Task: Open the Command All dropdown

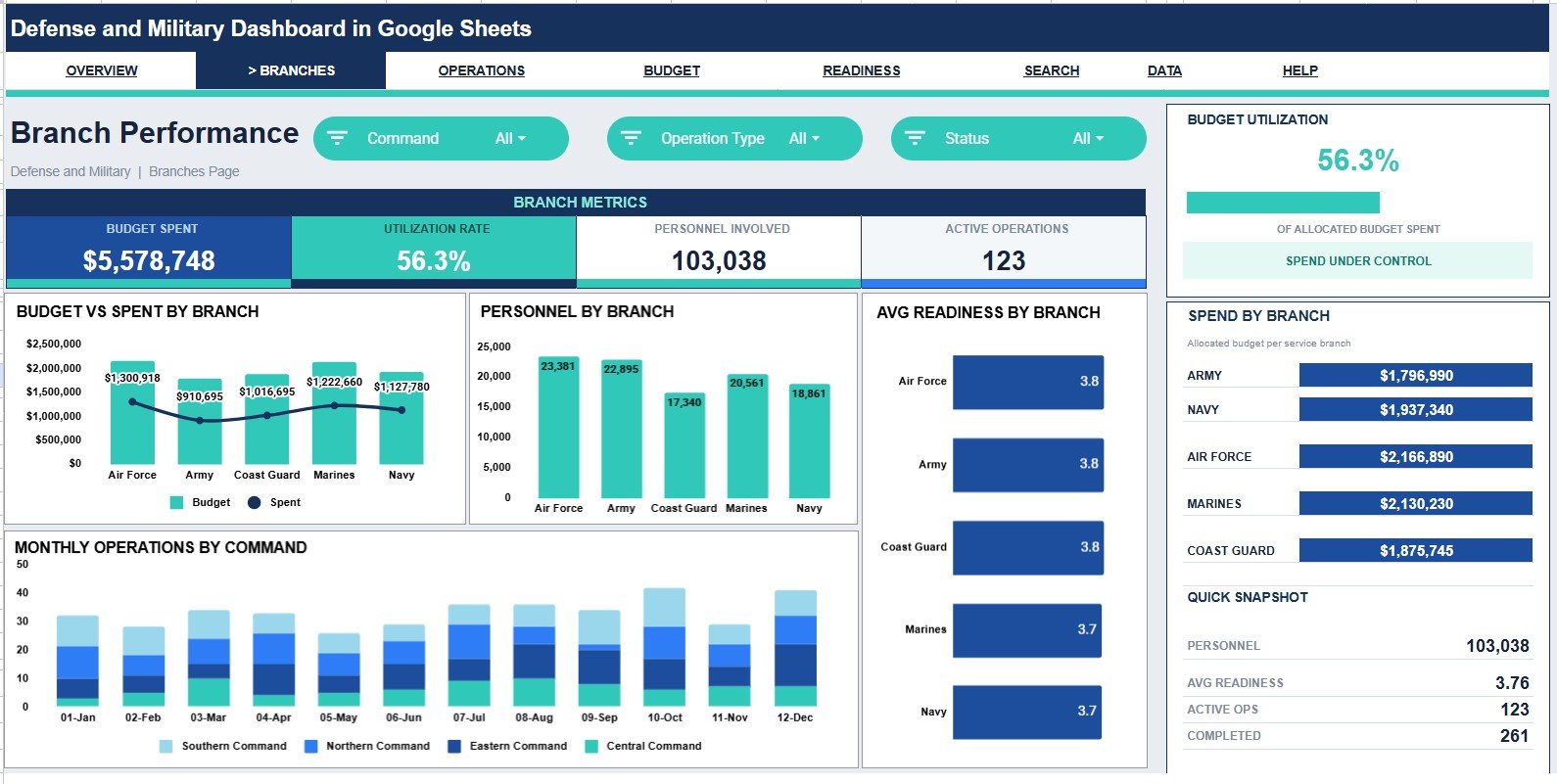Action: coord(510,138)
